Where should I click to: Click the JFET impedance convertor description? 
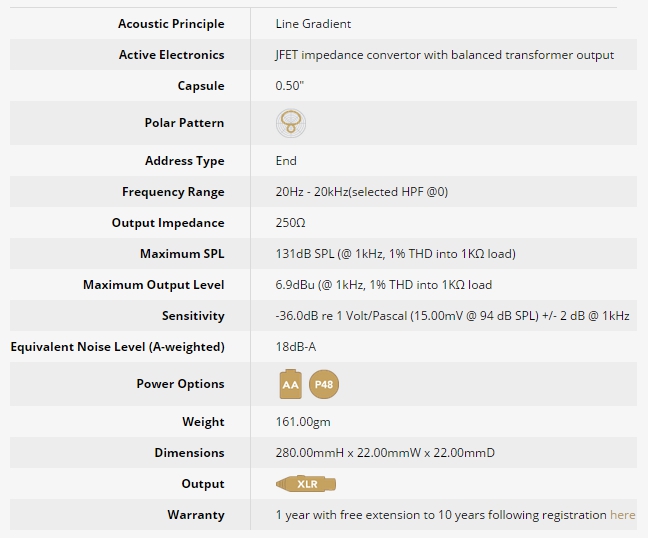pos(445,55)
